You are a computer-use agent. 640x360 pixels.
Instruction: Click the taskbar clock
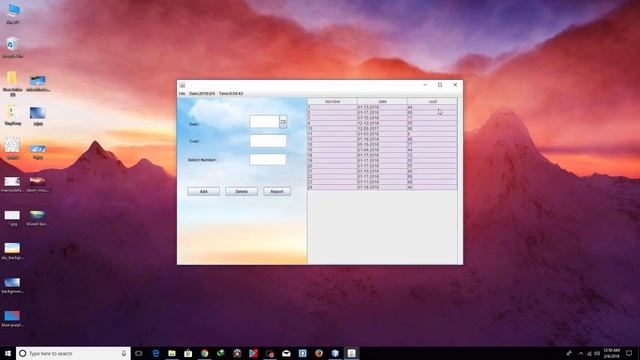(611, 353)
